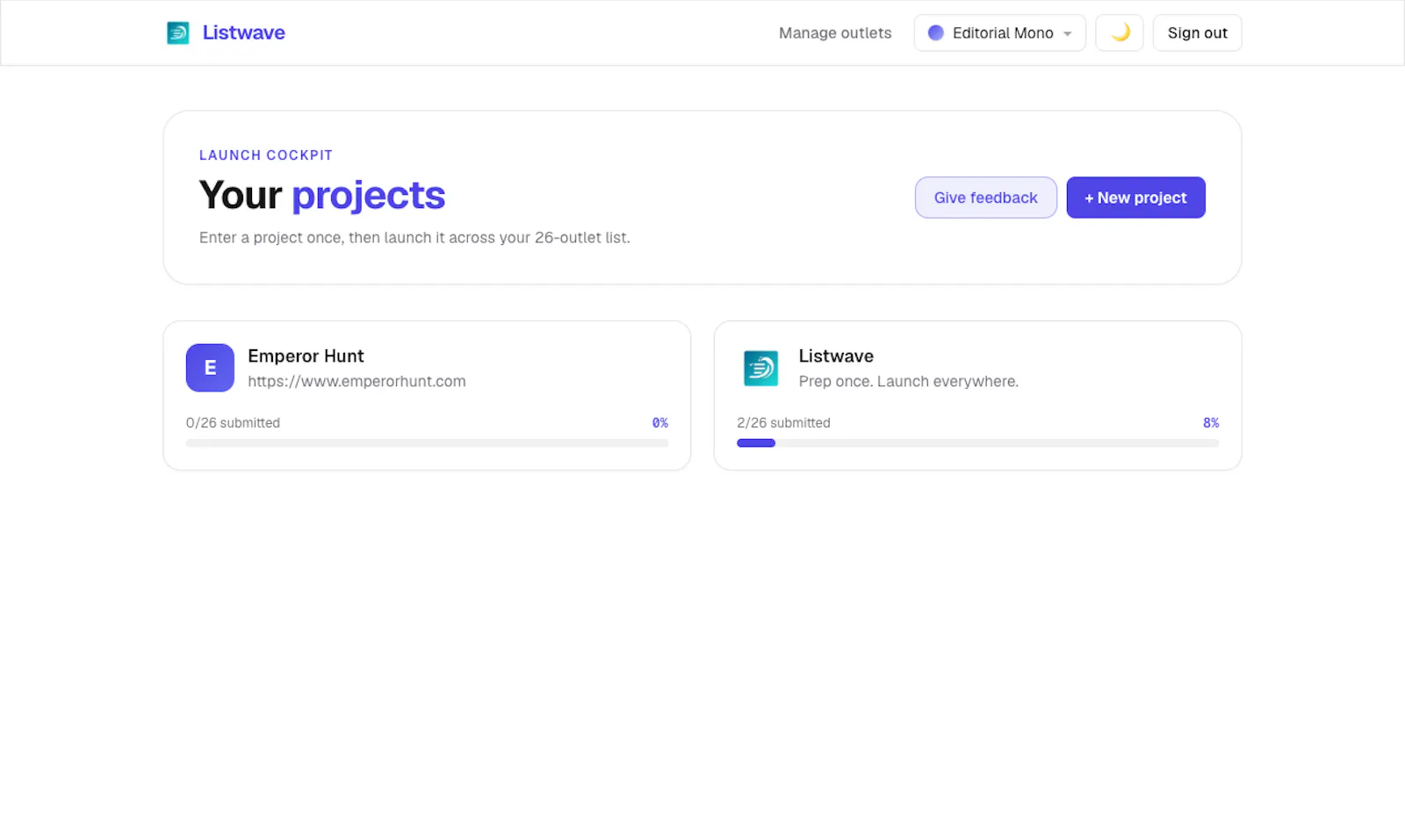Screen dimensions: 1405x840
Task: Click the Emperor Hunt progress bar
Action: point(427,443)
